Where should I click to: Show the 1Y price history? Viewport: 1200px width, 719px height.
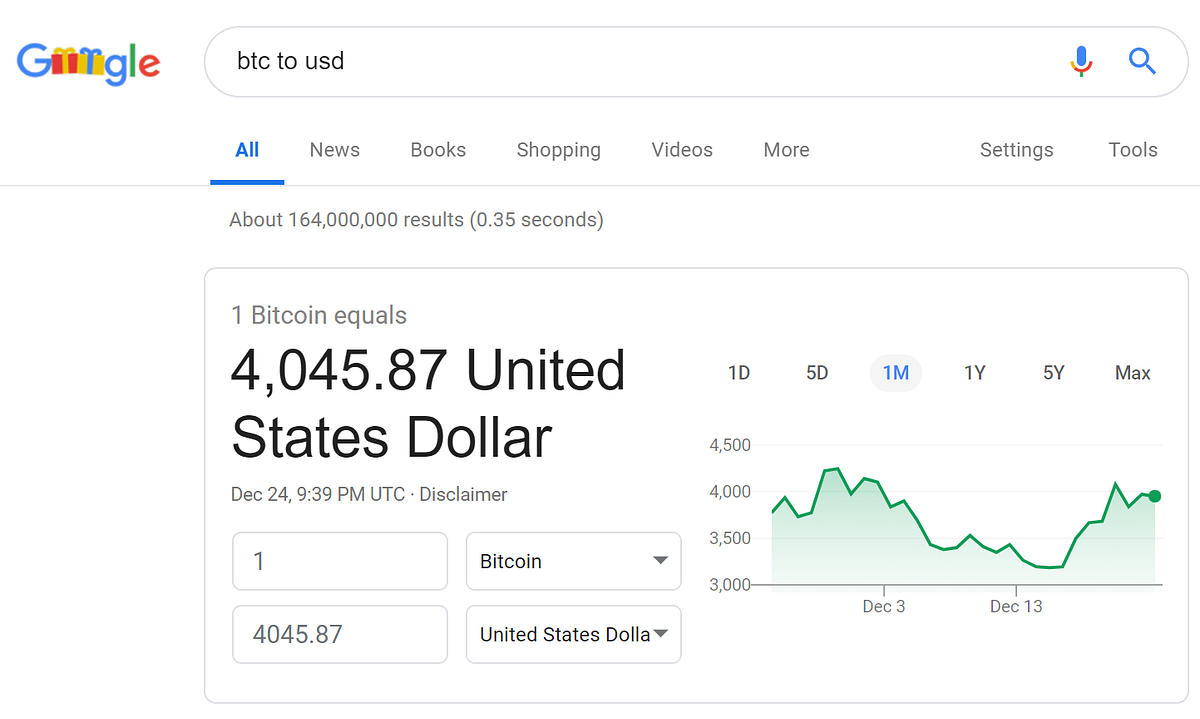click(975, 373)
